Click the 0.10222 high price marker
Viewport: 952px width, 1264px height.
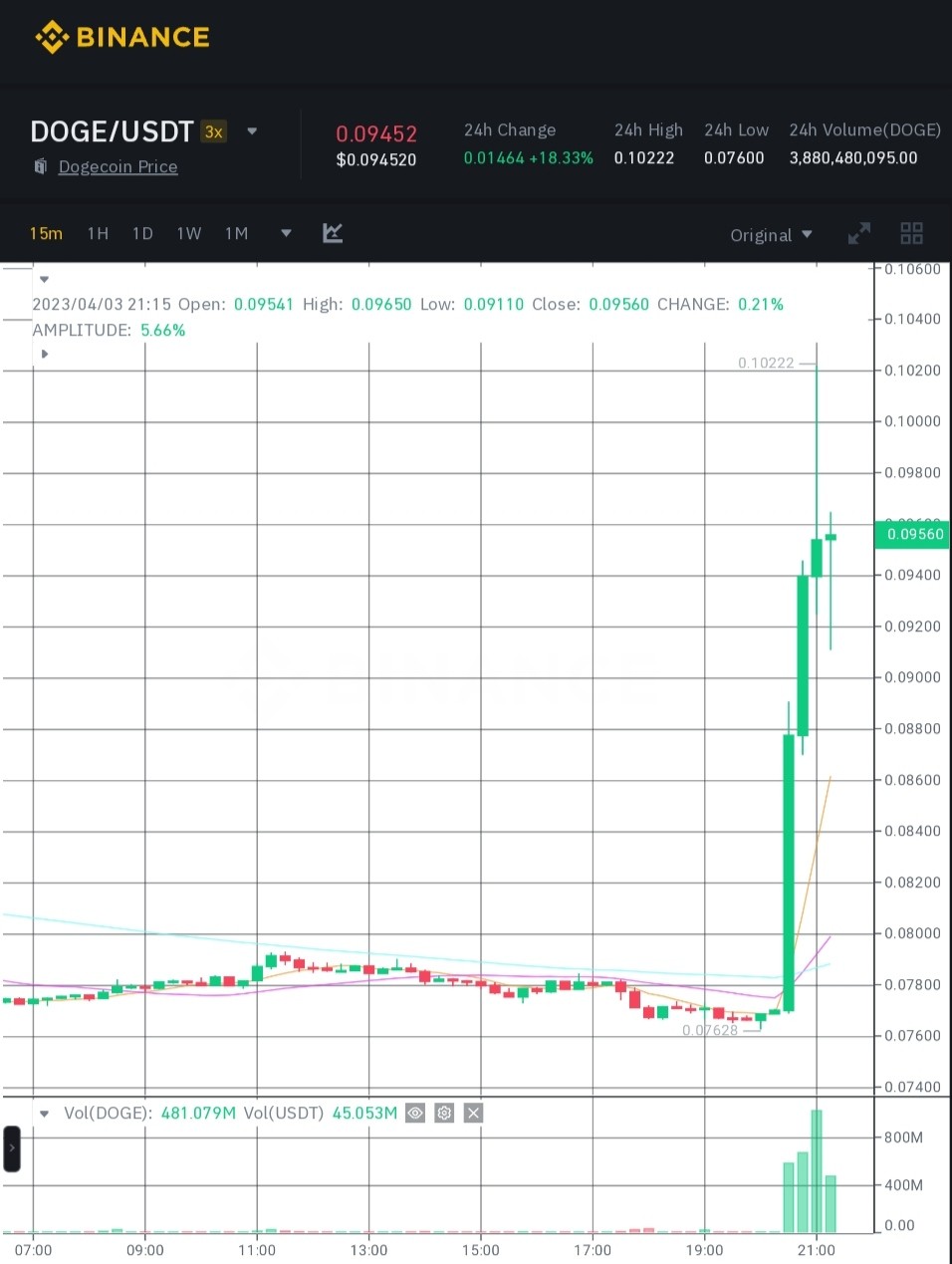coord(766,363)
